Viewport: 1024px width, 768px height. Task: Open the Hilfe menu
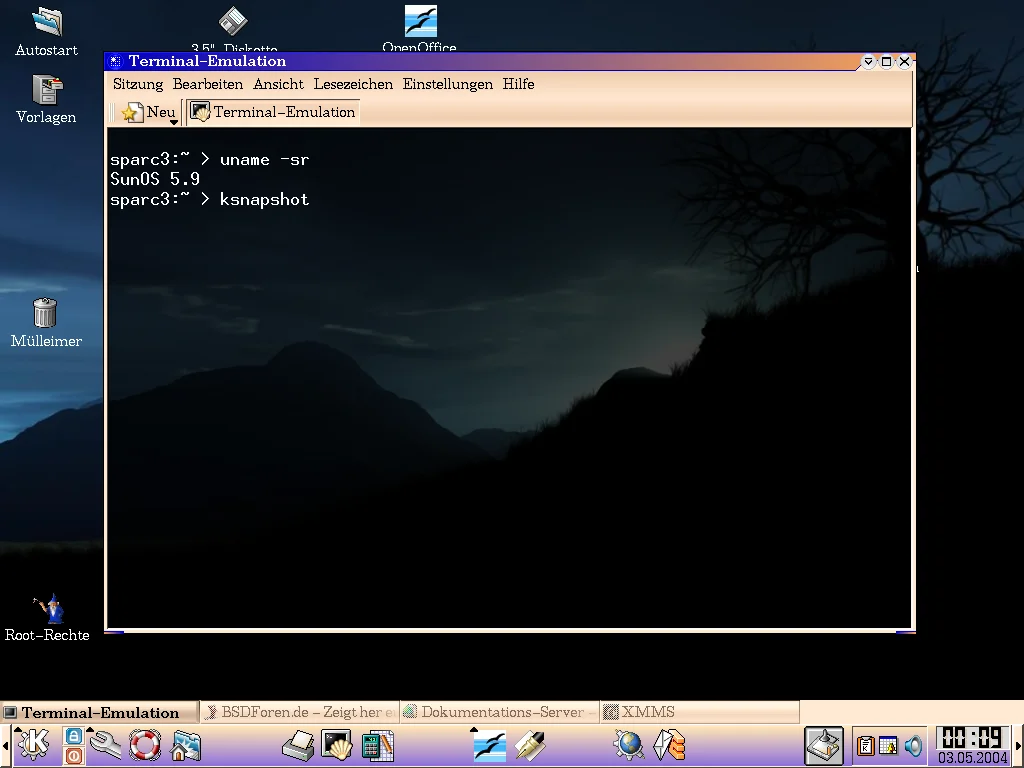(x=519, y=84)
